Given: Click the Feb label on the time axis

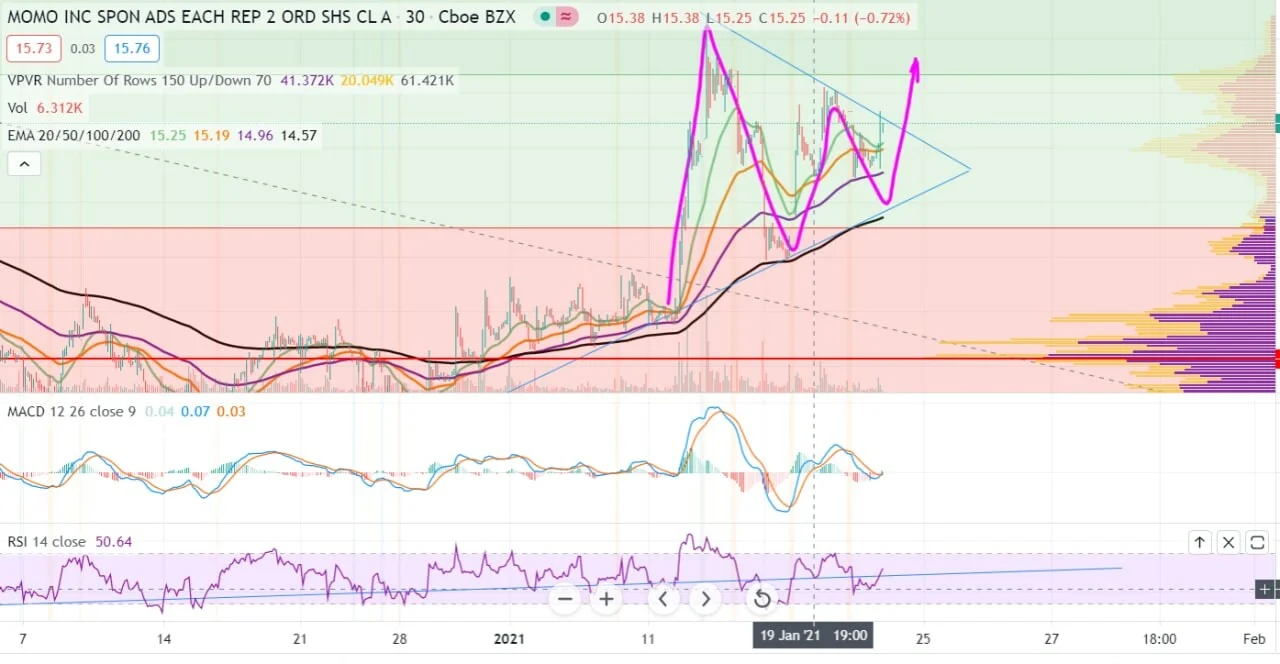Looking at the screenshot, I should click(x=1254, y=638).
